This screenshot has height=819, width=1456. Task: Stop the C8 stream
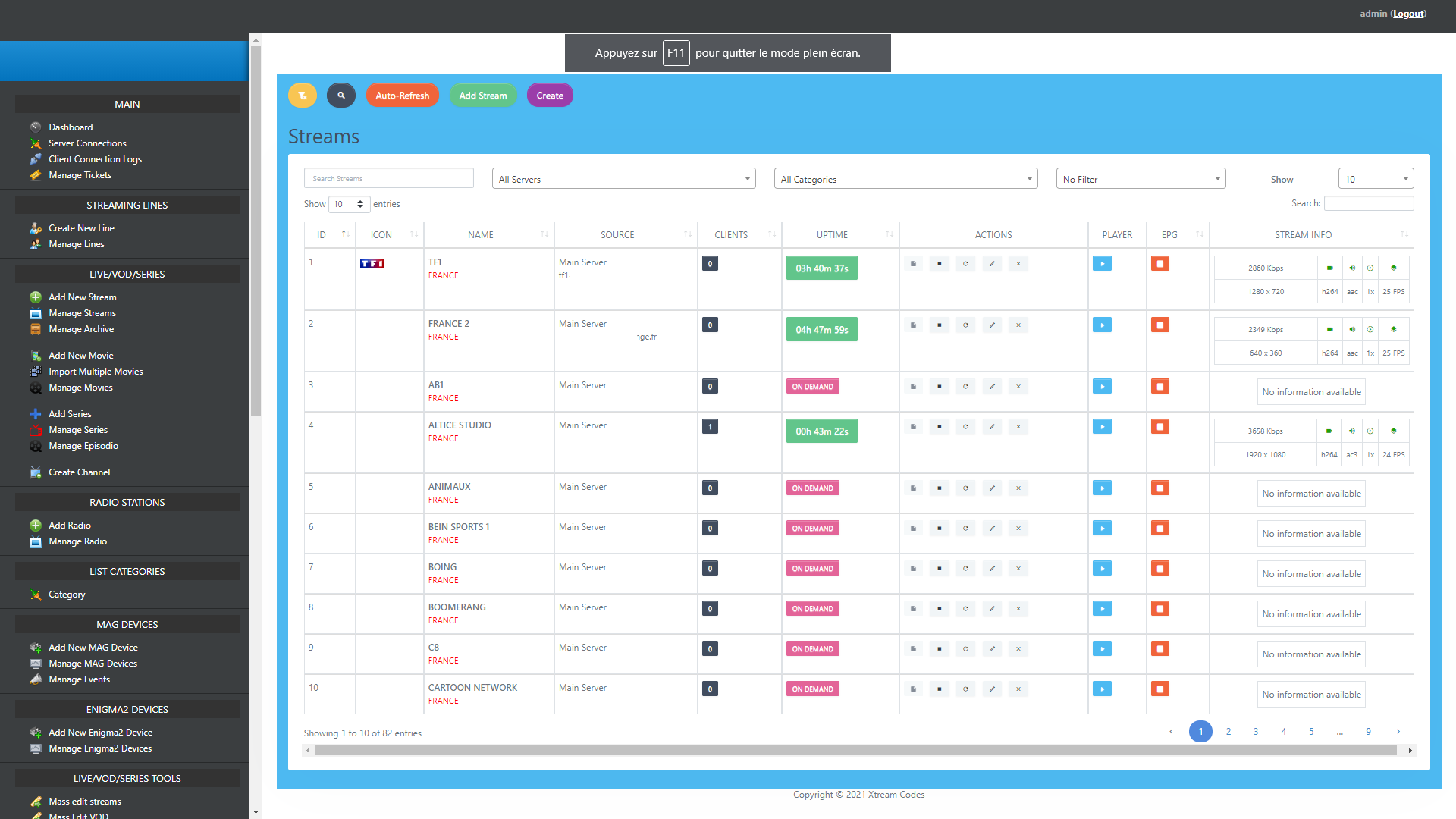tap(940, 649)
